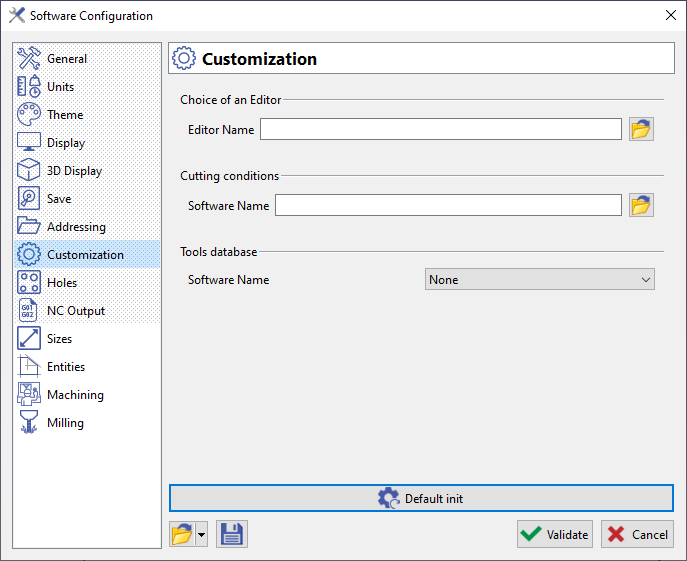This screenshot has width=687, height=561.
Task: Switch to the Addressing tab
Action: click(x=75, y=227)
